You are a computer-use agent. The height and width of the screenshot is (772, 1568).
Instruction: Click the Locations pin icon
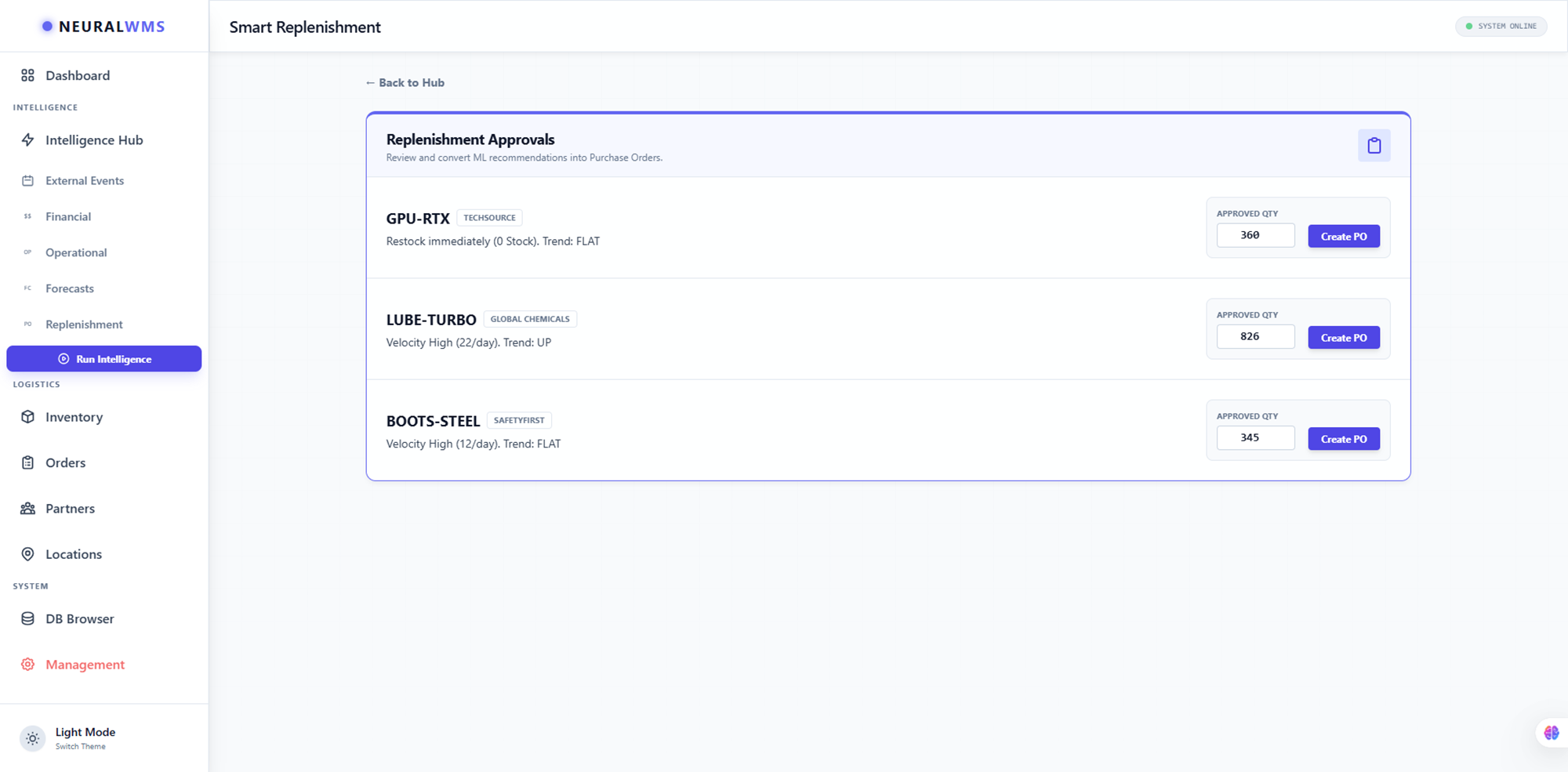(x=27, y=554)
